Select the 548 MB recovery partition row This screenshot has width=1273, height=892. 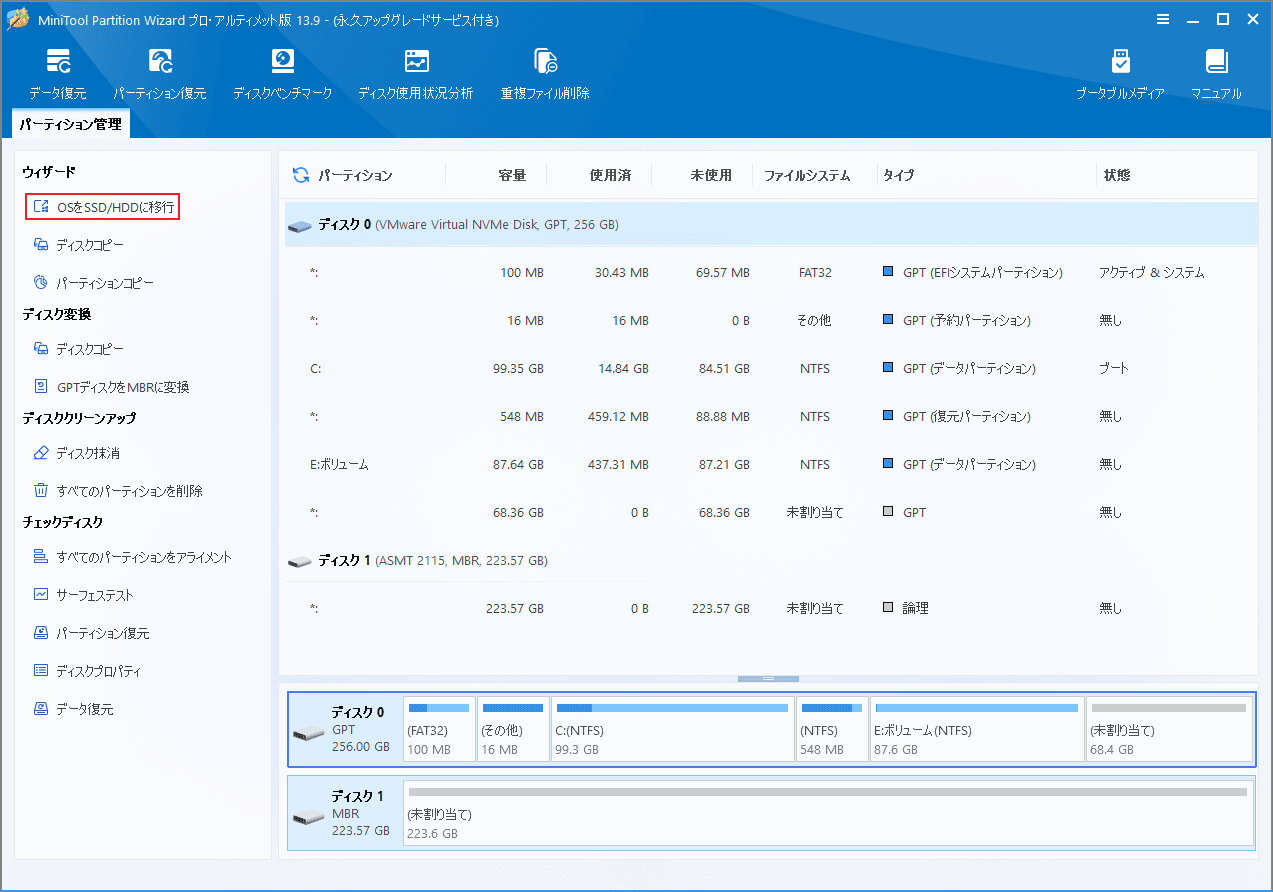(x=771, y=417)
